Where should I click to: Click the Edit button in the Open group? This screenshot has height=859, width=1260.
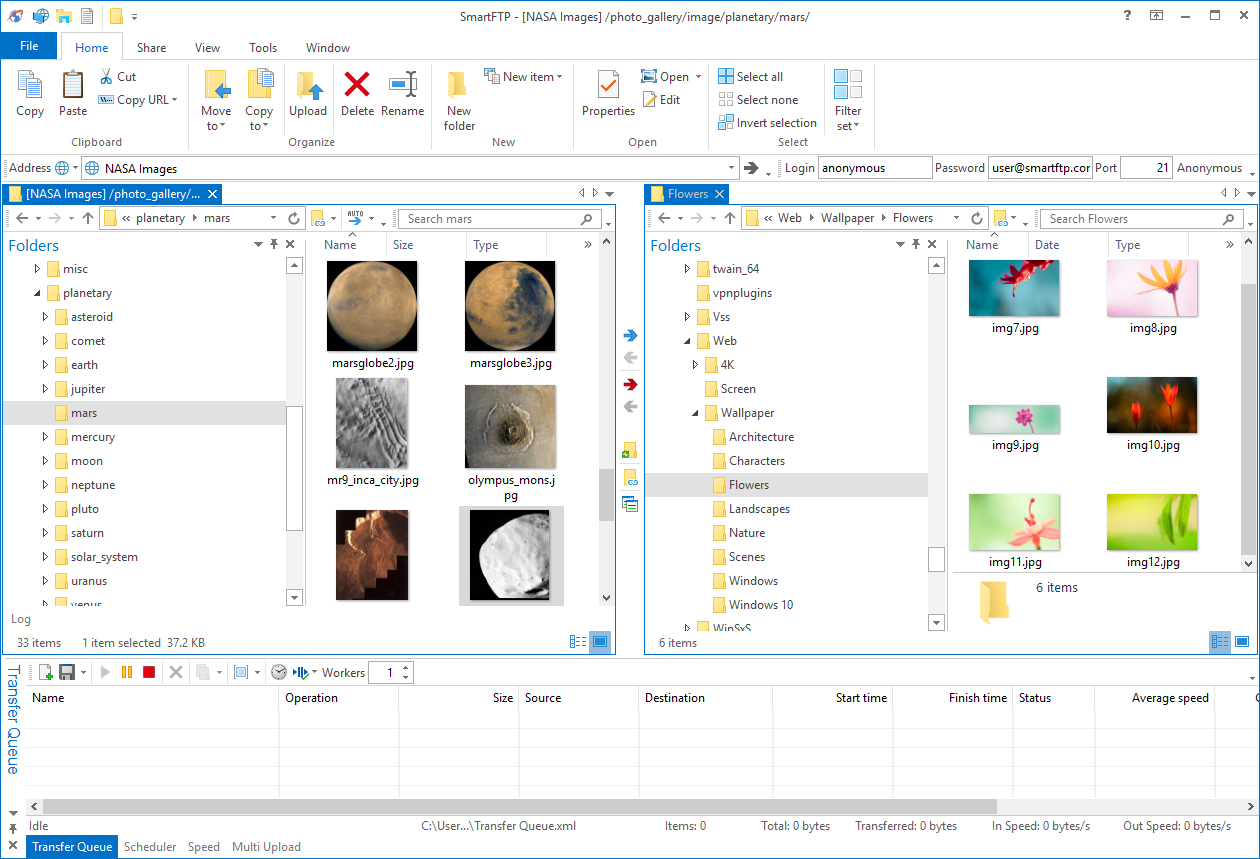point(662,99)
